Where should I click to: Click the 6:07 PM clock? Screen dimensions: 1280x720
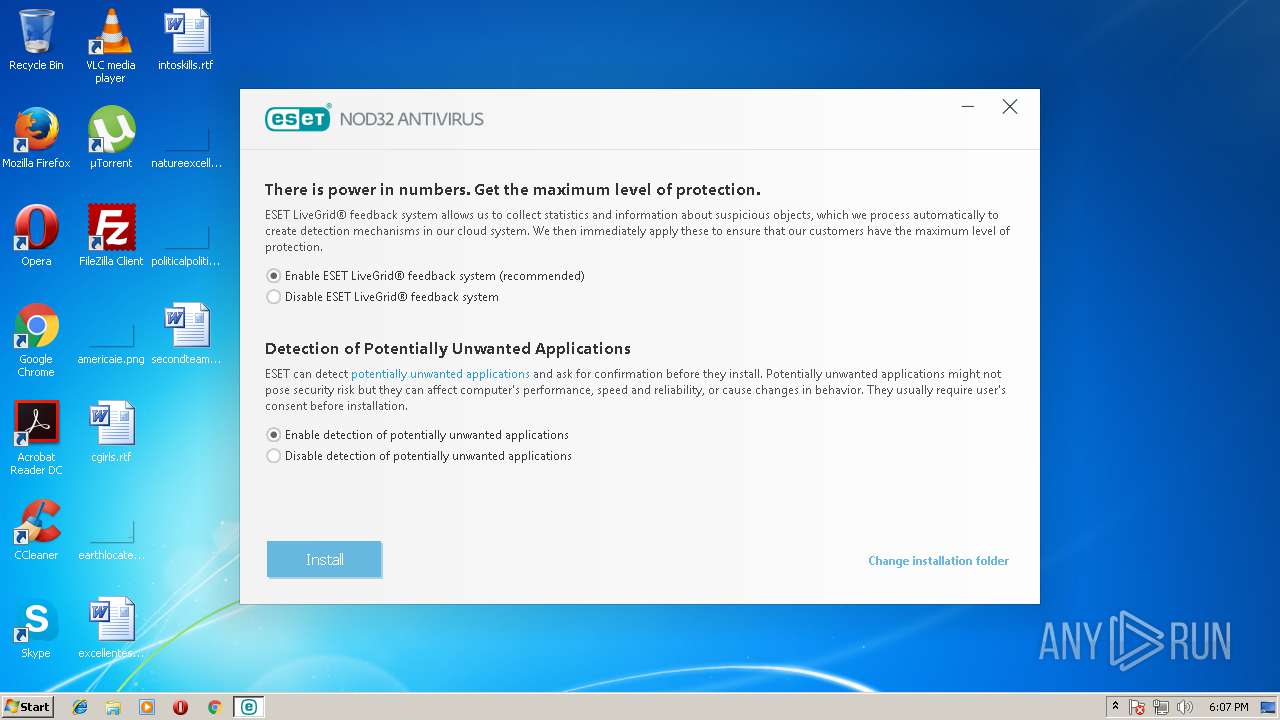[1228, 707]
